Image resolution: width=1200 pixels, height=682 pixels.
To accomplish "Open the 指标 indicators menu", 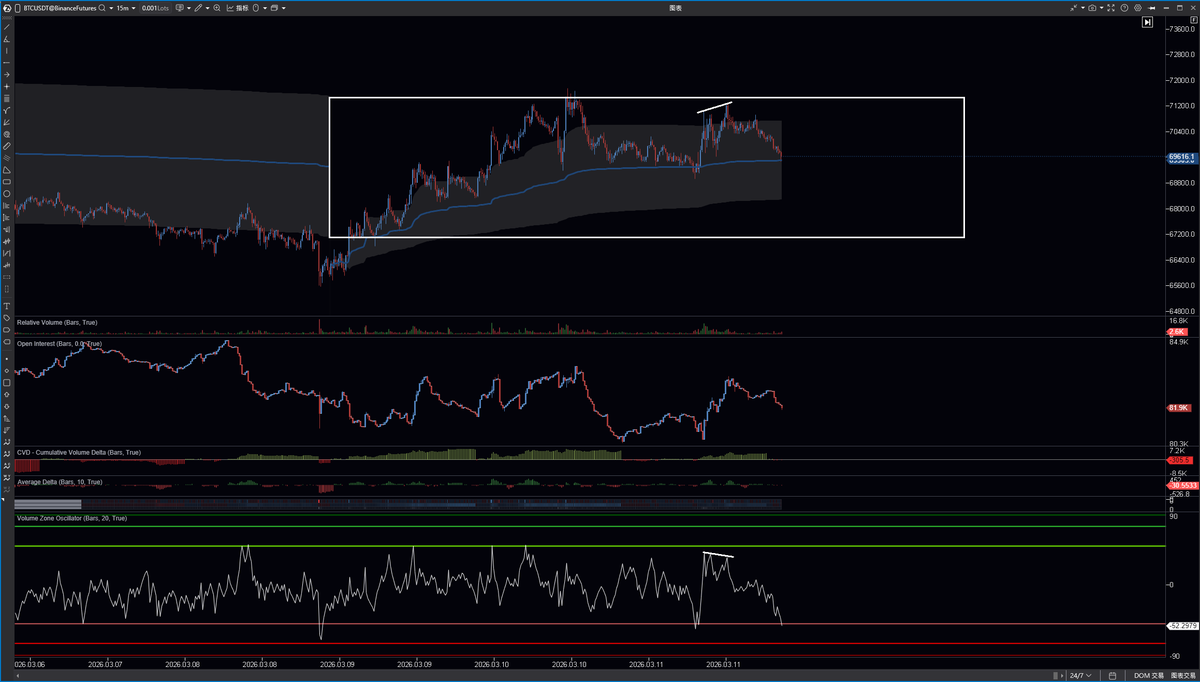I will coord(237,7).
